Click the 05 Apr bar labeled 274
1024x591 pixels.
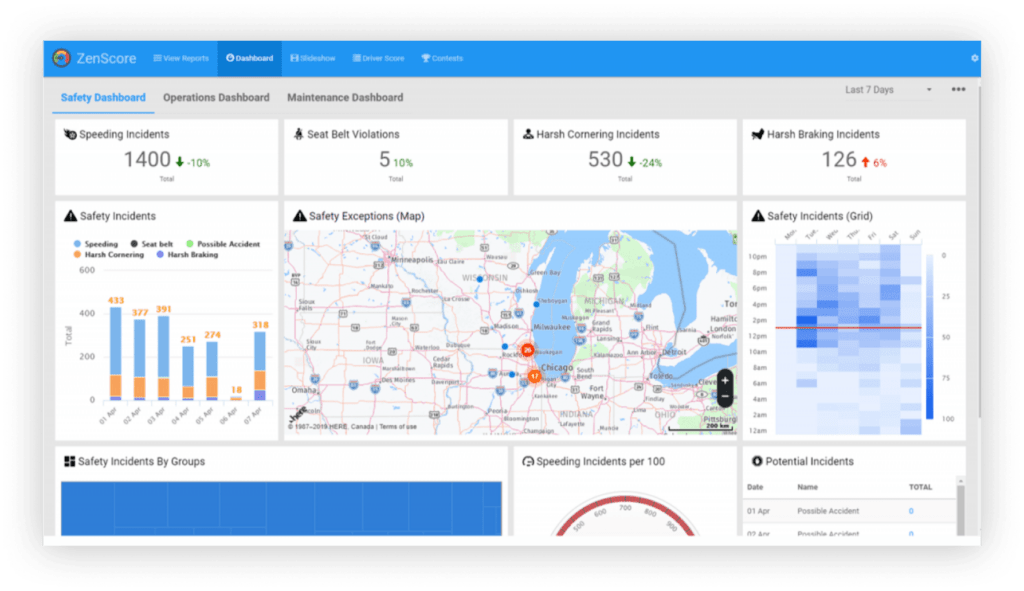[212, 370]
